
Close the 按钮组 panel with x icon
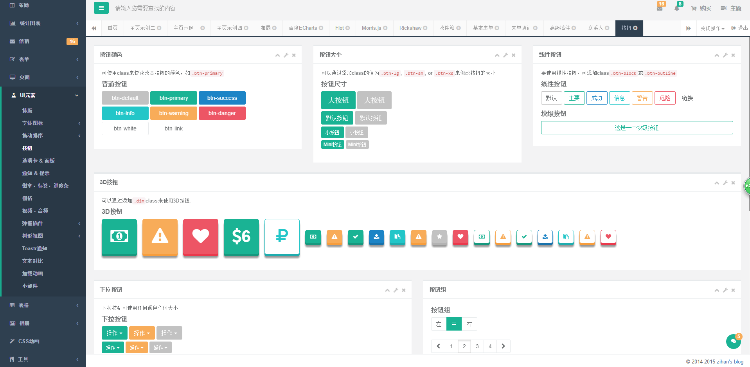733,290
